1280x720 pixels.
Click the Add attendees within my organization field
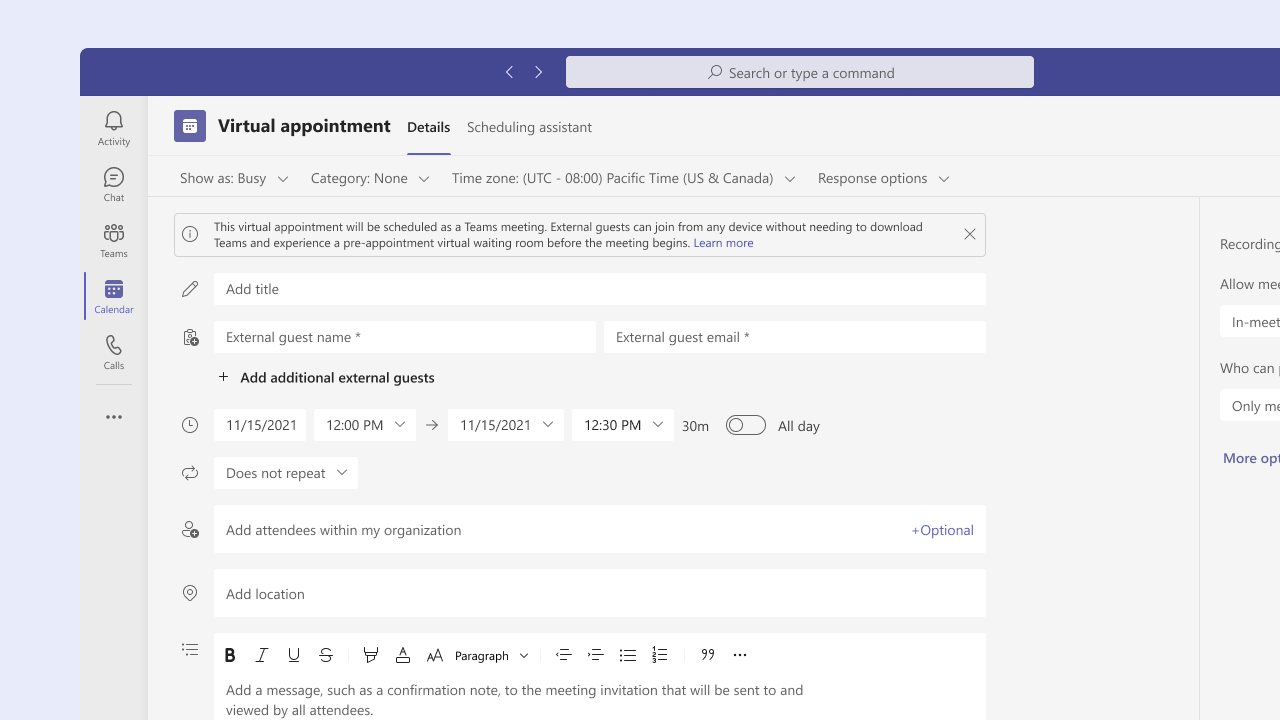(x=600, y=529)
